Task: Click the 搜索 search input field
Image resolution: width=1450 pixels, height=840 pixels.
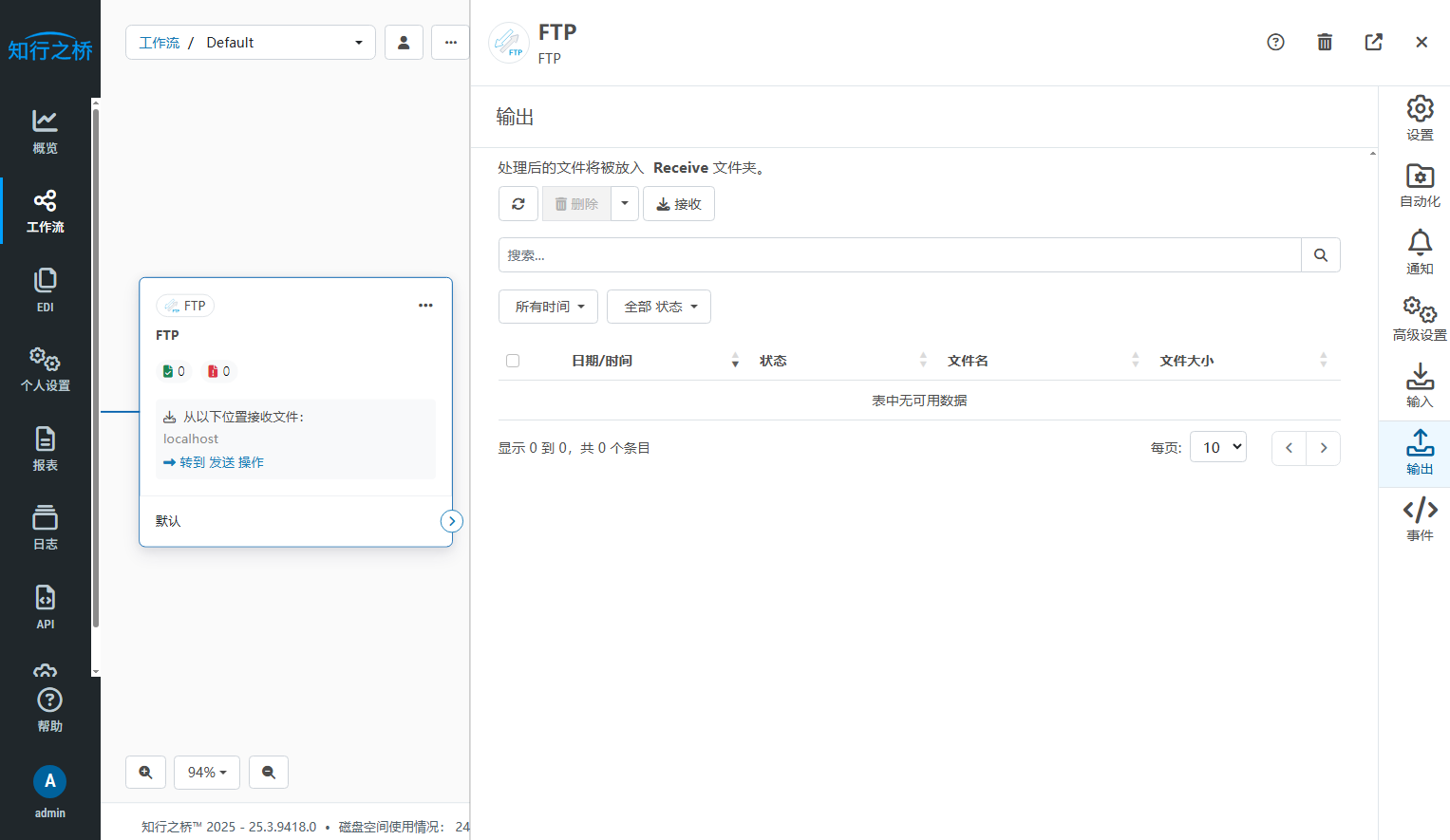Action: coord(899,255)
